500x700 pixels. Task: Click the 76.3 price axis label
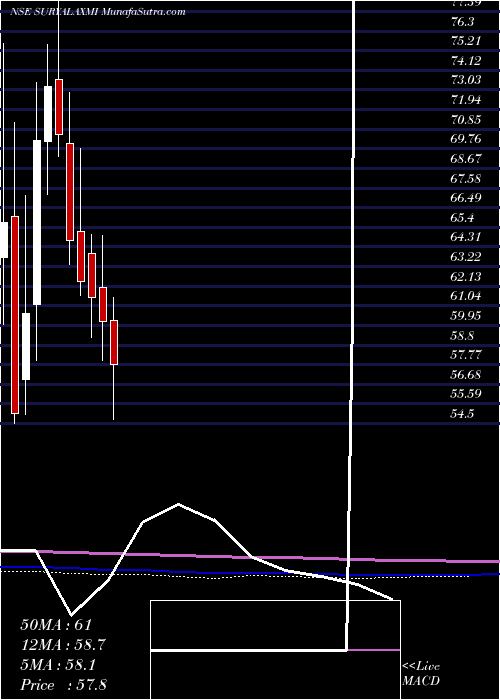[463, 21]
